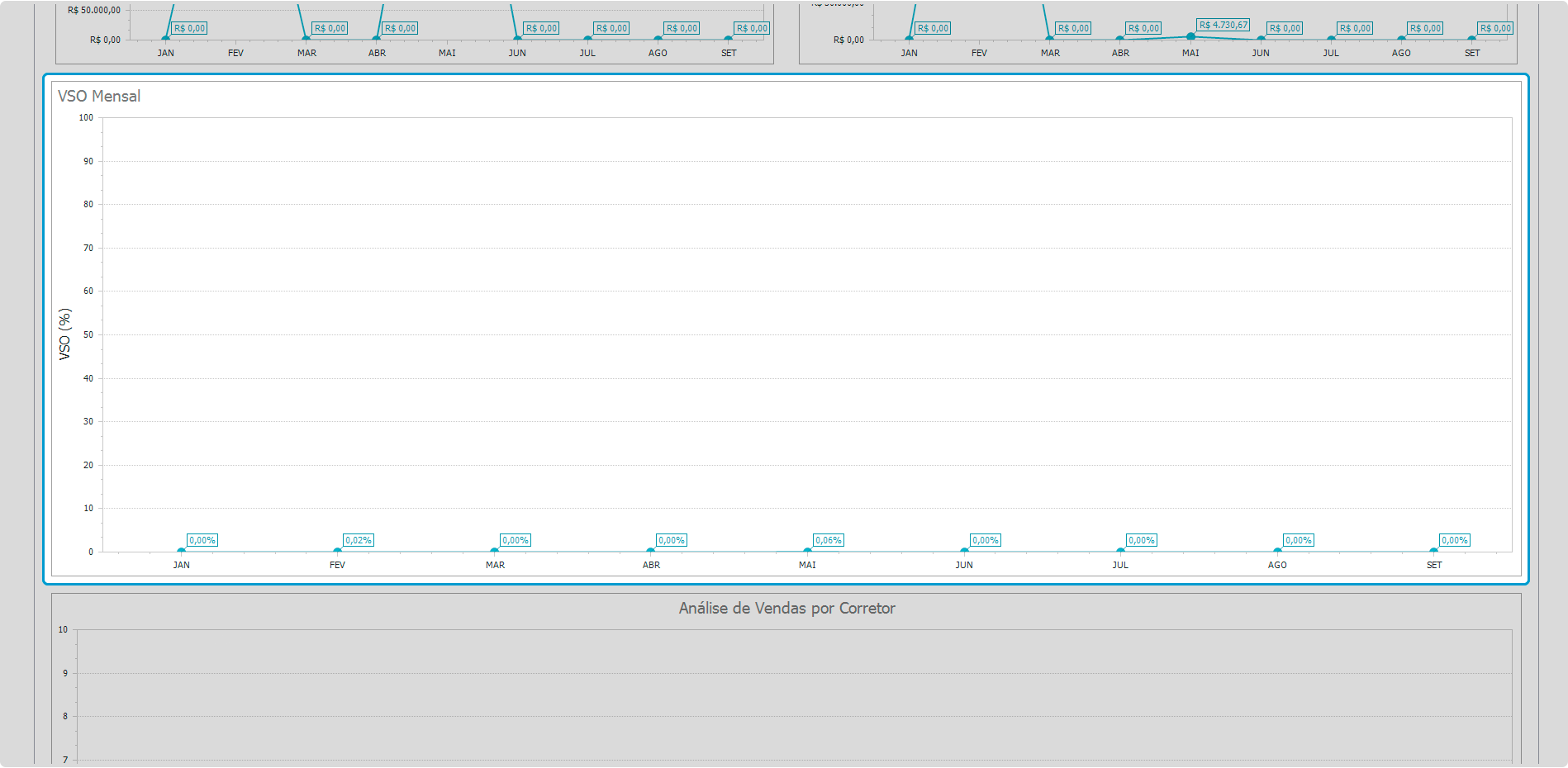This screenshot has height=768, width=1568.
Task: Click the 0,00% label above JUL in VSO Mensal
Action: click(x=1142, y=540)
